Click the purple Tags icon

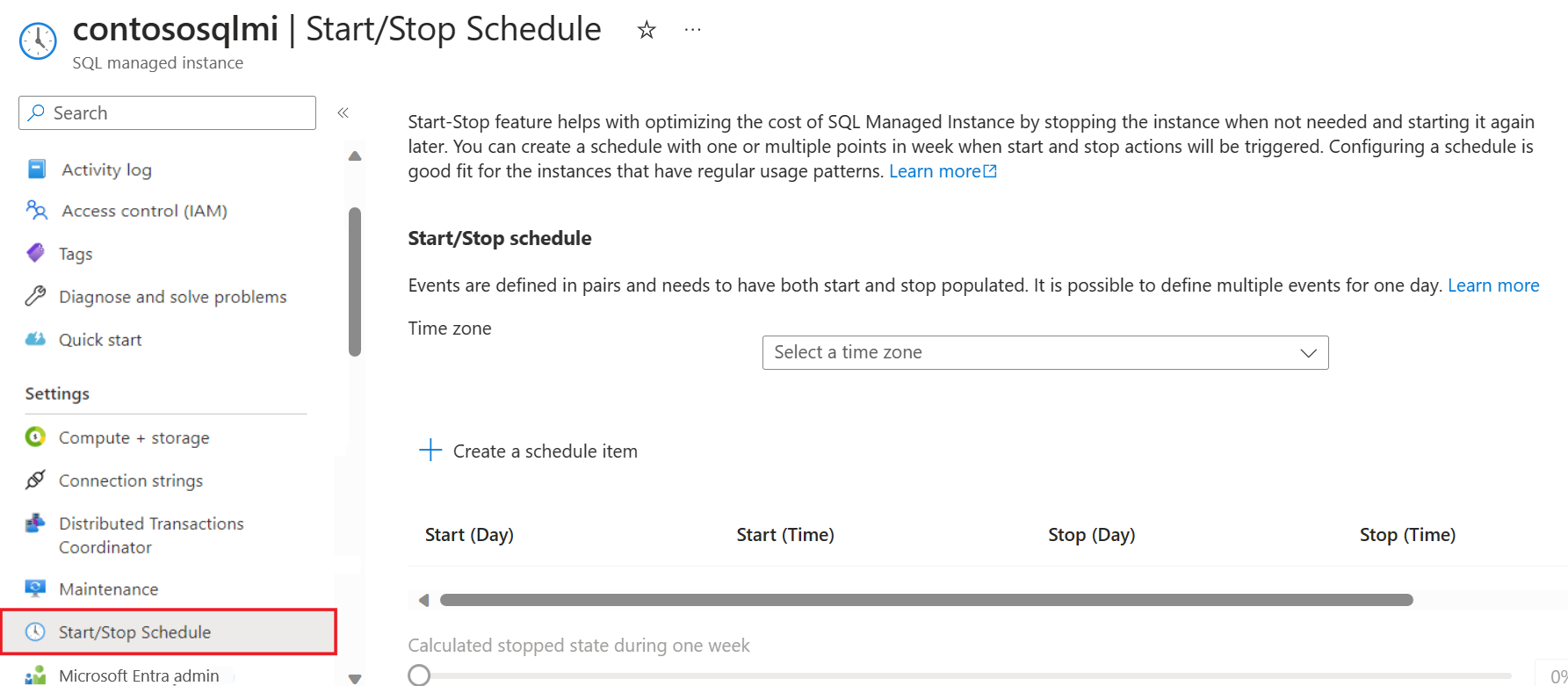click(35, 253)
